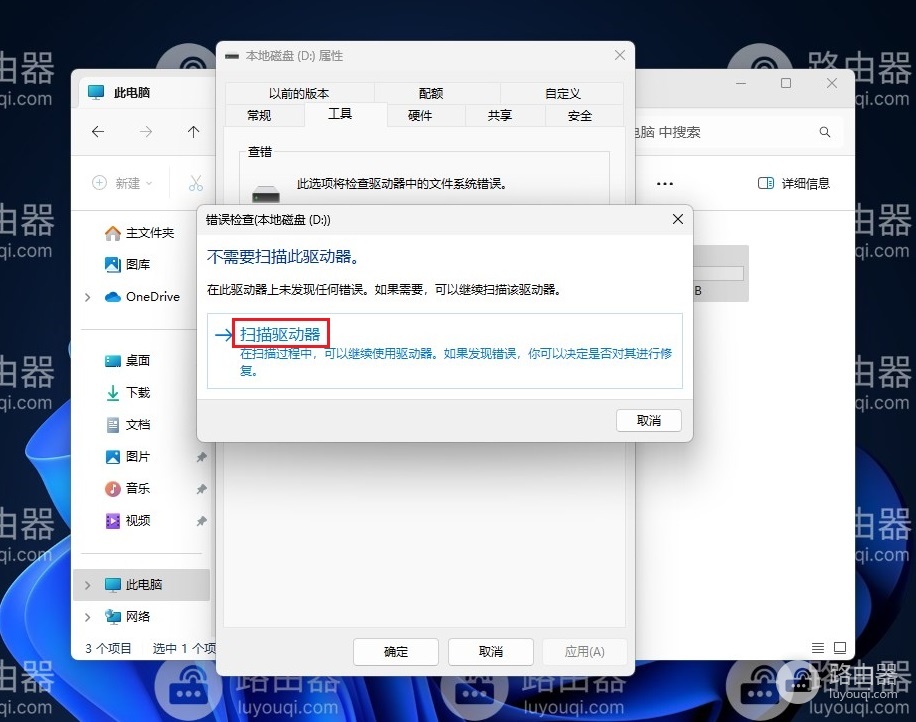Close the 本地磁盘 (D:) 属性 window
916x722 pixels.
tap(620, 55)
